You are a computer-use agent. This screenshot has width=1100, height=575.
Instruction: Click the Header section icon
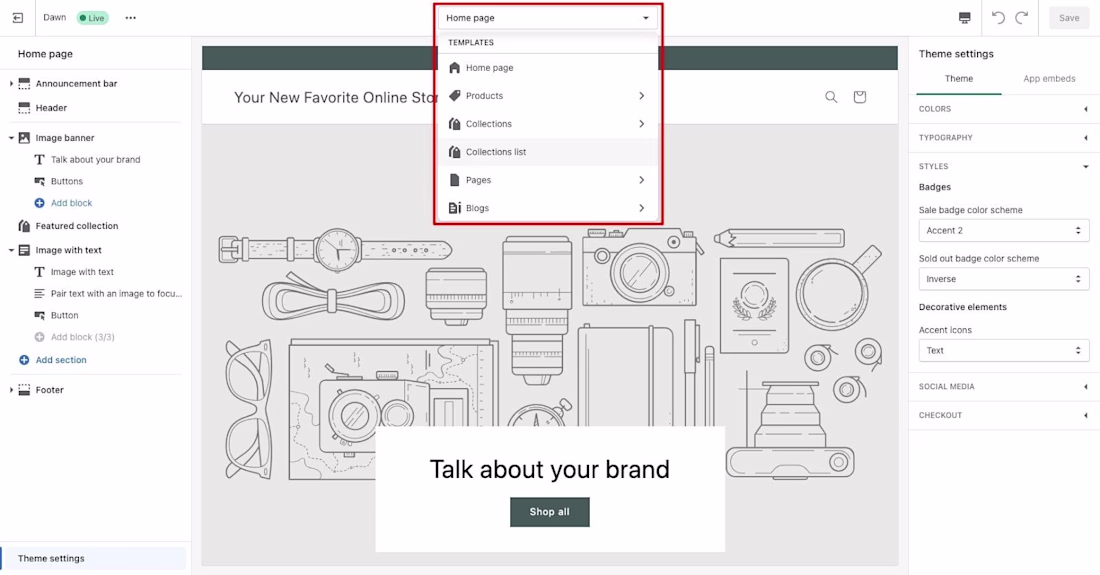(x=24, y=108)
